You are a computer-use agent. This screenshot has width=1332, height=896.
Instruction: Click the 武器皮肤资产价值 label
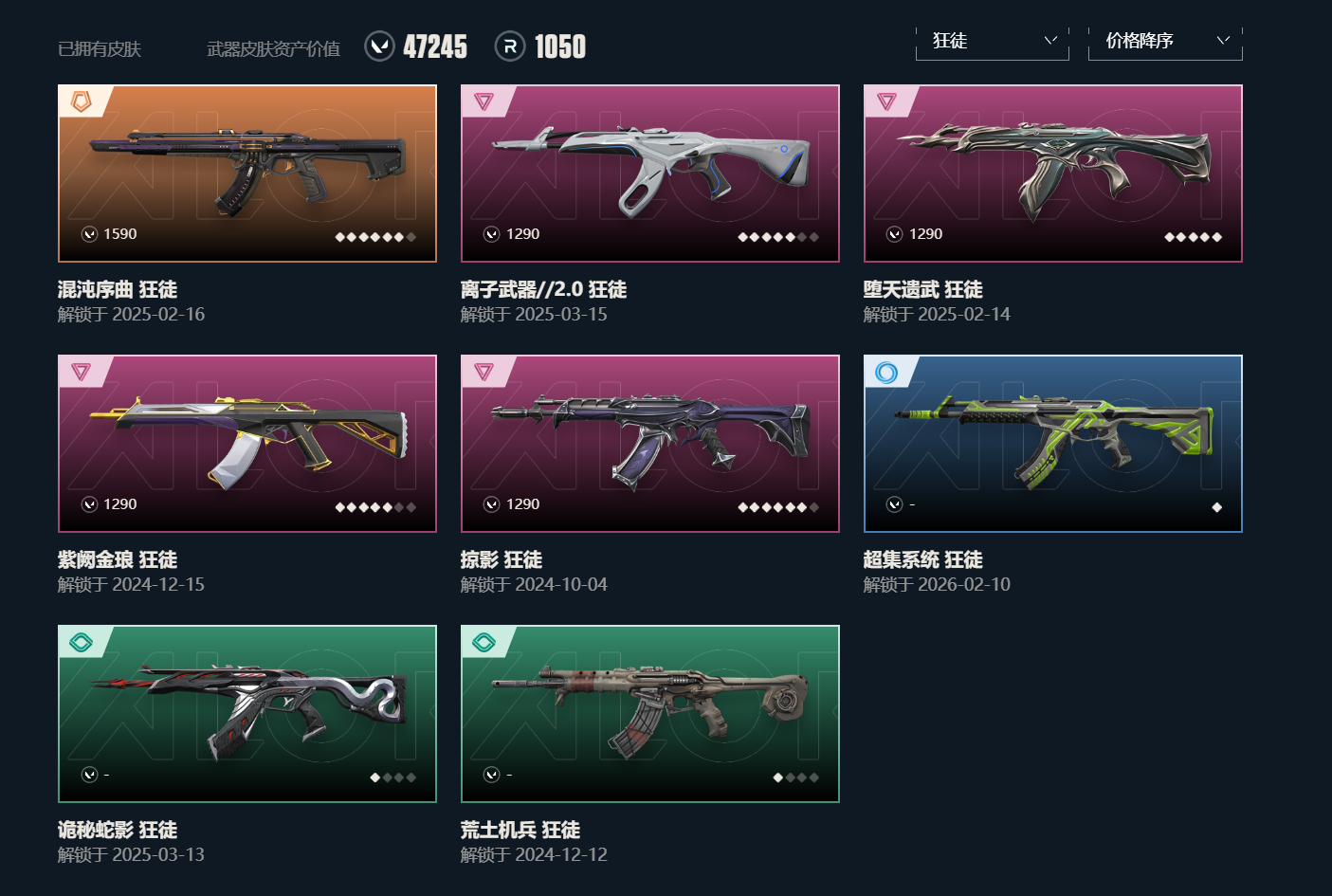[x=273, y=48]
